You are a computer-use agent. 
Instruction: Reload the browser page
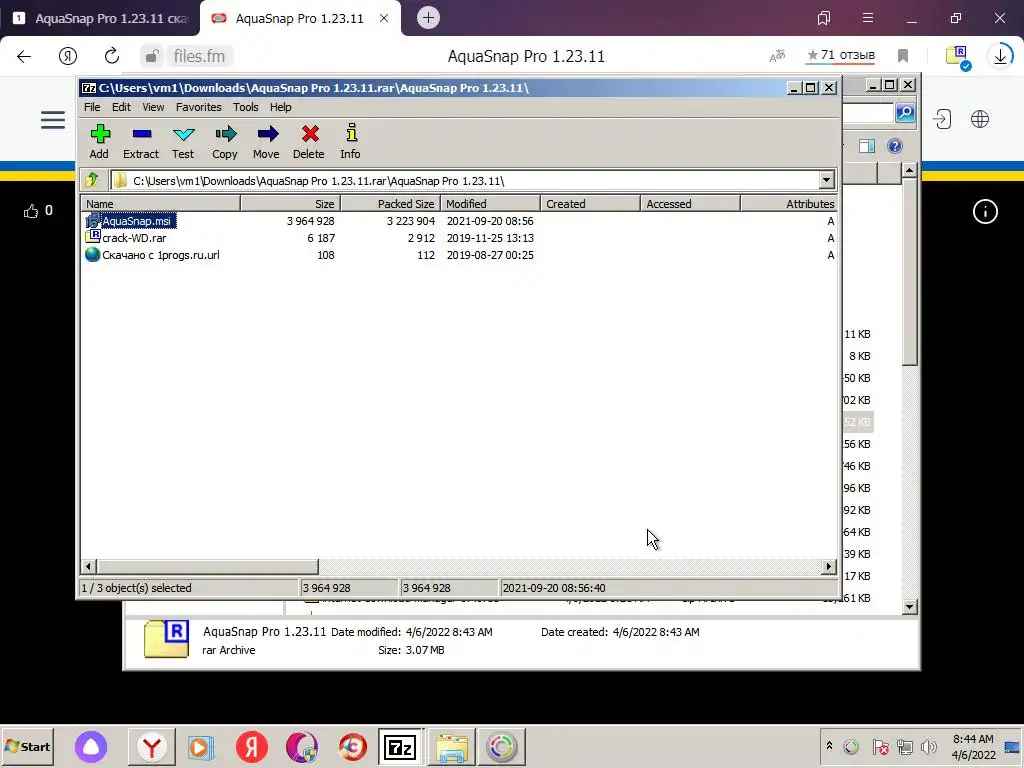point(112,56)
